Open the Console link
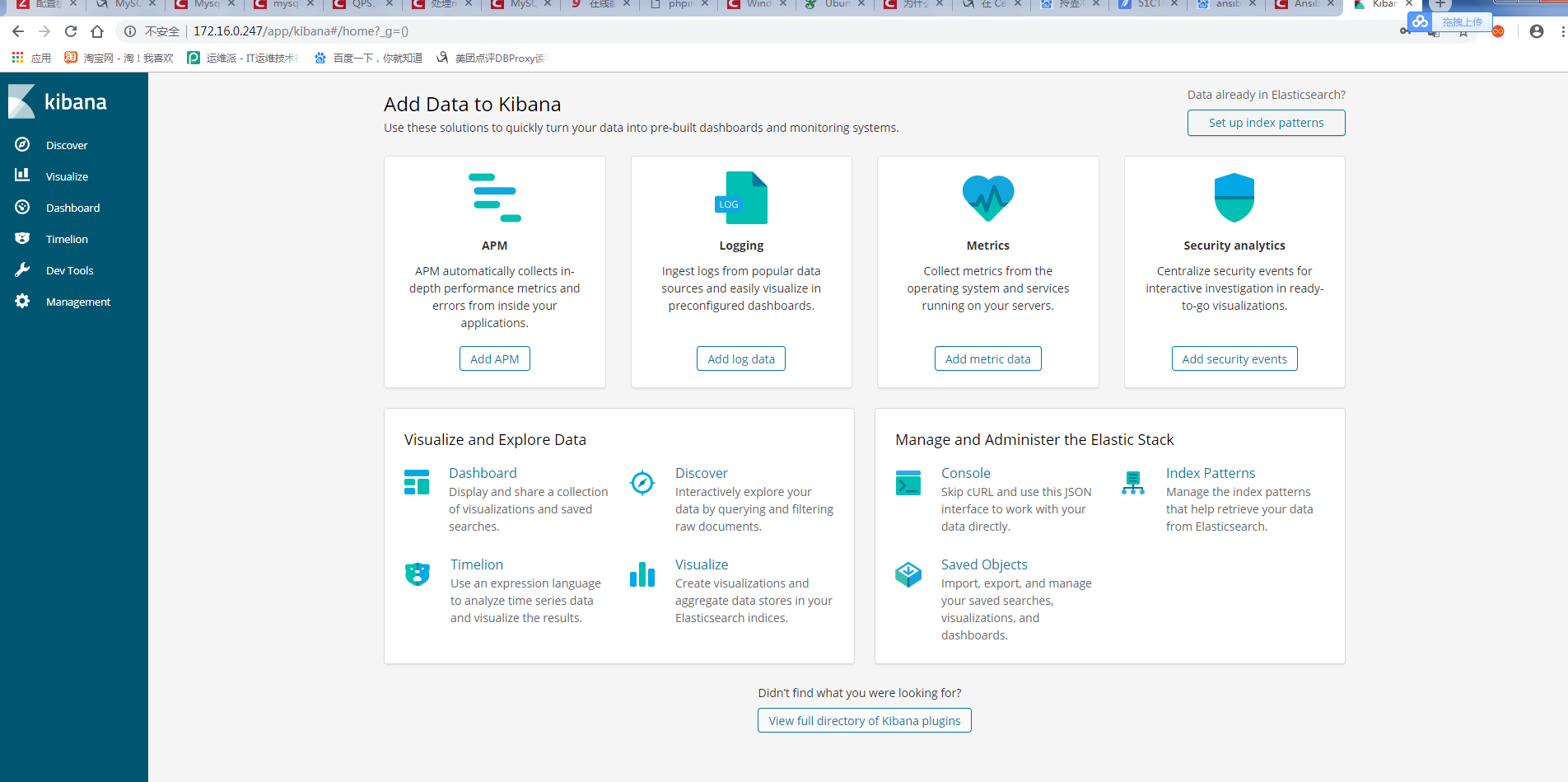This screenshot has height=782, width=1568. click(x=966, y=473)
